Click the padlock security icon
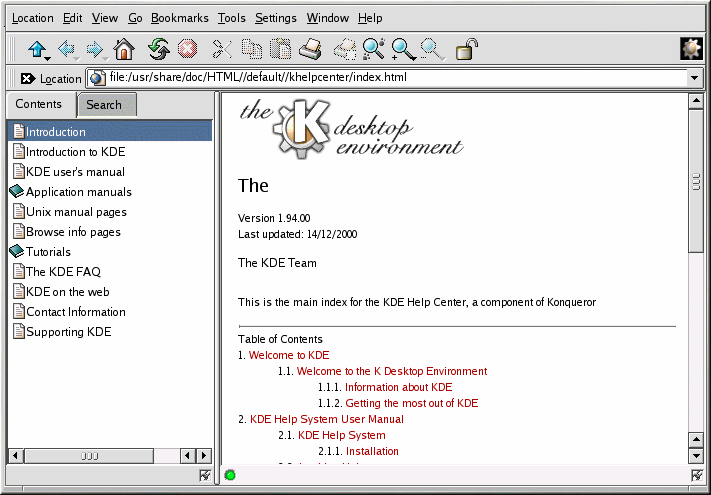711x495 pixels. 466,48
